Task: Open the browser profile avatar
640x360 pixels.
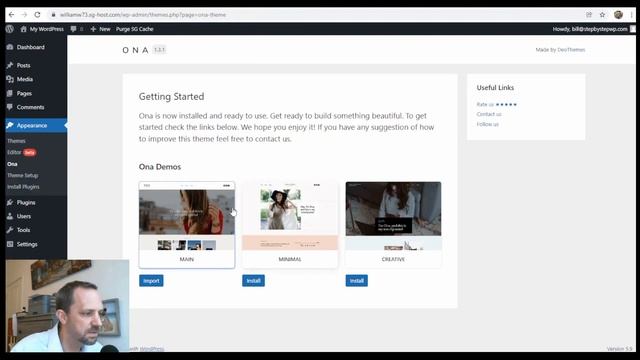Action: coord(618,15)
